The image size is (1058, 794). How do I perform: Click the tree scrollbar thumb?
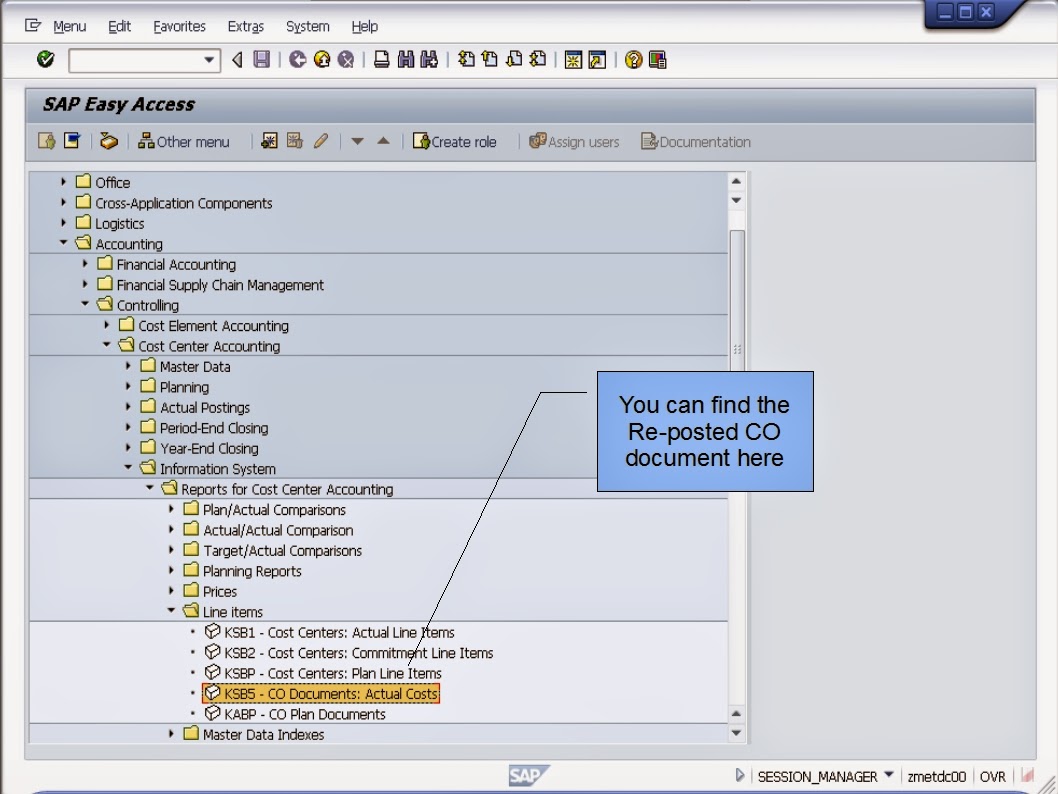point(737,300)
